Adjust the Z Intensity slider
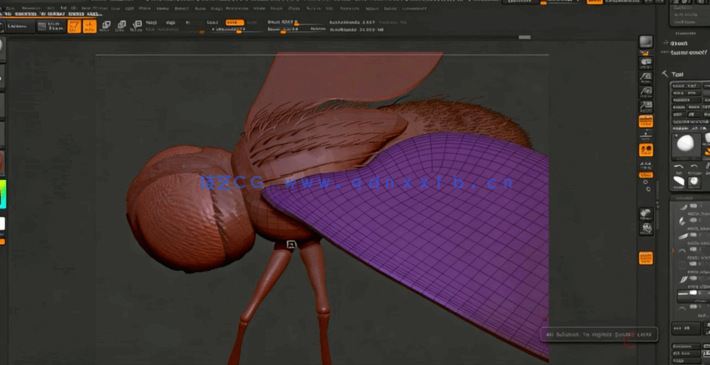 coord(238,30)
